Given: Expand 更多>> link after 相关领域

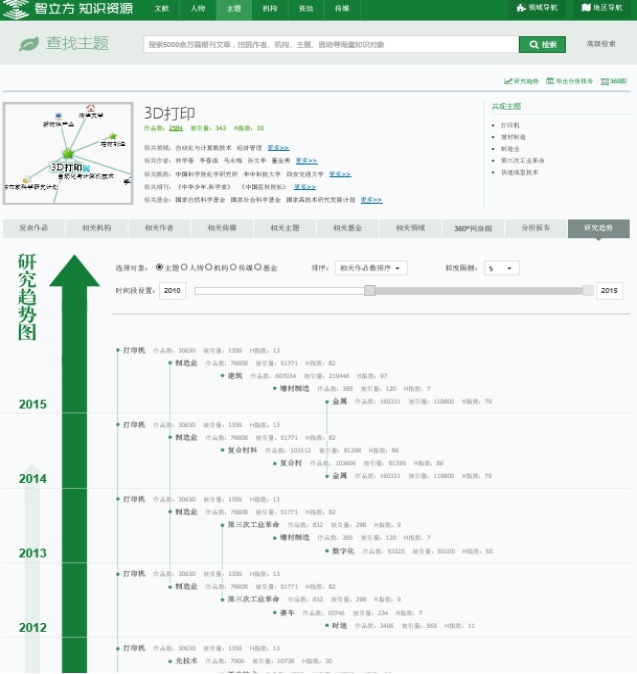Looking at the screenshot, I should [x=278, y=147].
